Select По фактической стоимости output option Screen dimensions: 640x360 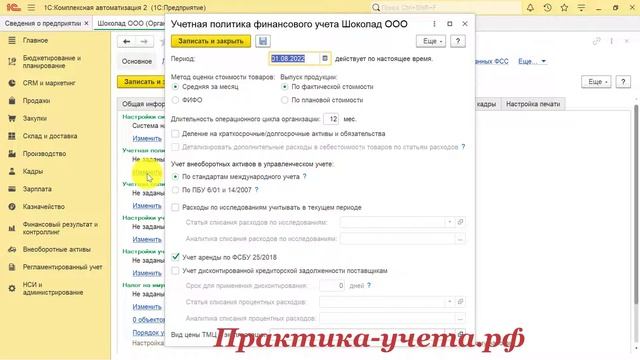coord(284,87)
